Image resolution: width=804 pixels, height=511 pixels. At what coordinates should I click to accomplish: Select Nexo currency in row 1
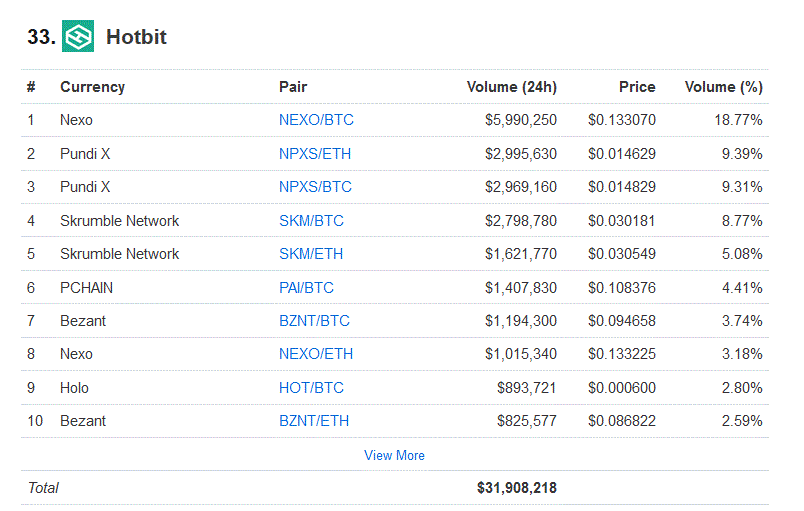pos(76,120)
